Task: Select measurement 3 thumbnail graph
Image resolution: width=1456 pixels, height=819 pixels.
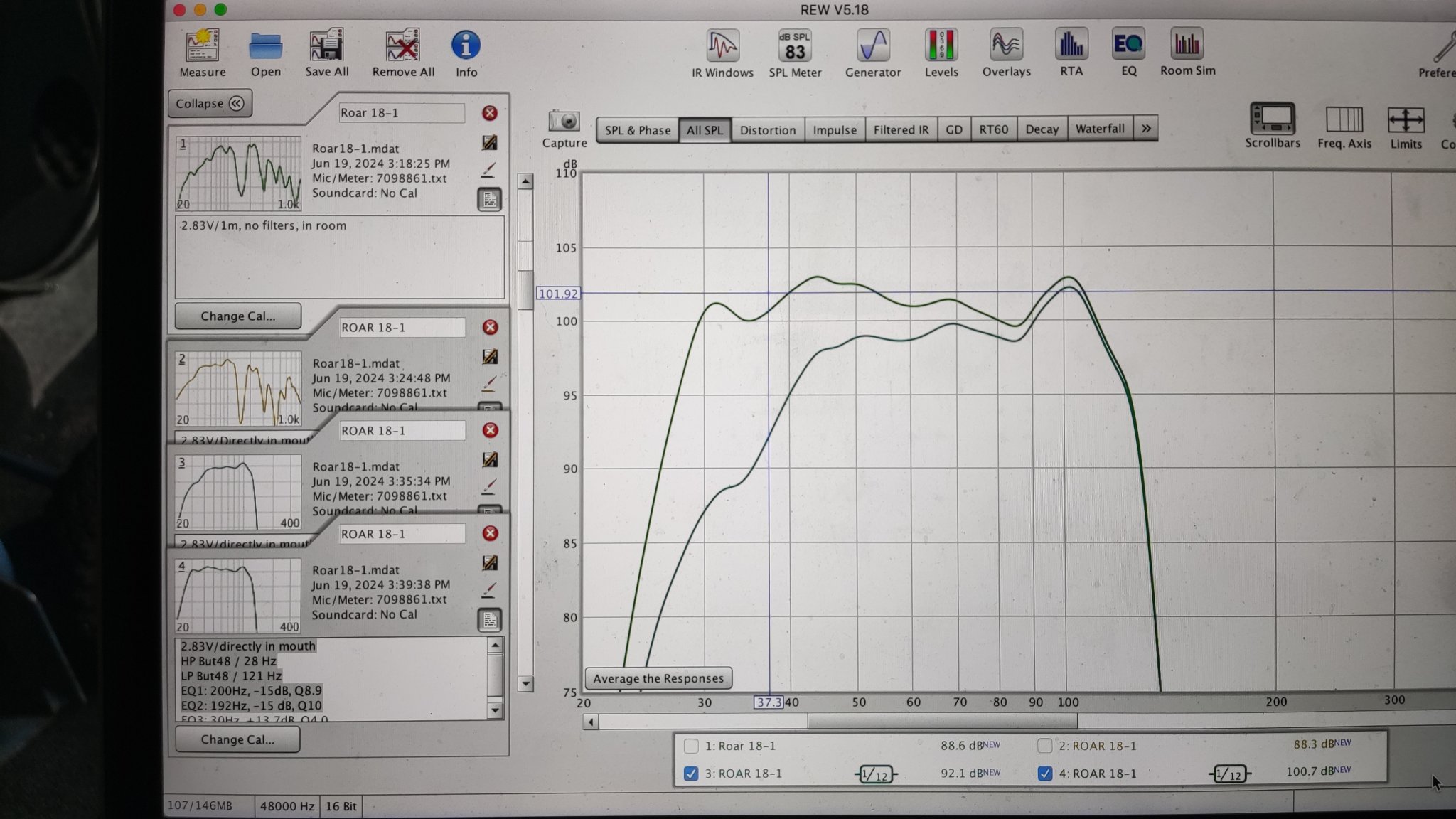Action: point(238,493)
